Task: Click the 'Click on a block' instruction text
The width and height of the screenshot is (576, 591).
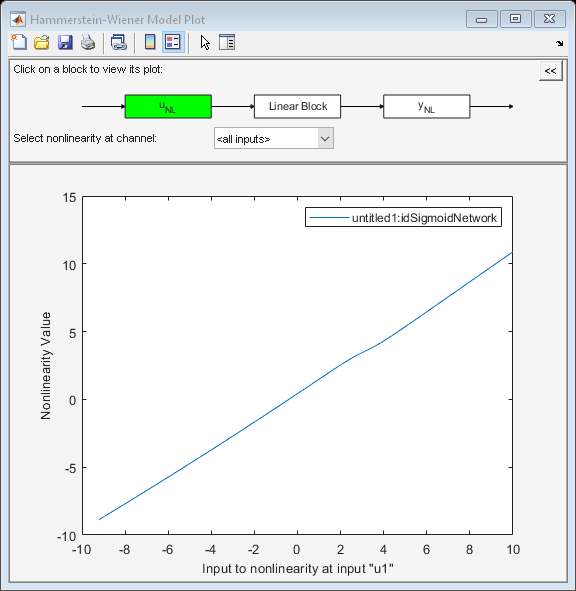Action: point(88,69)
